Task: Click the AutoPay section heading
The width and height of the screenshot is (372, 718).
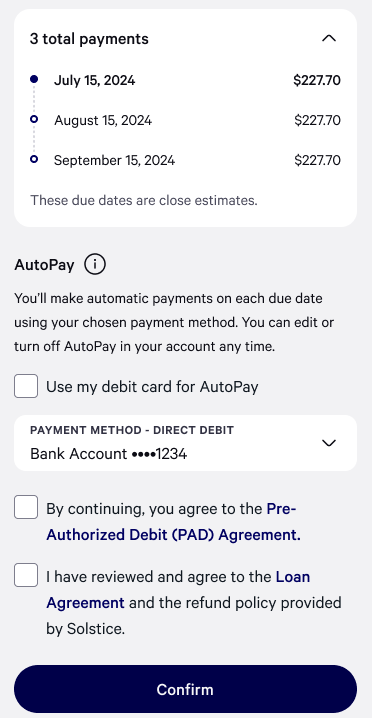Action: [44, 265]
